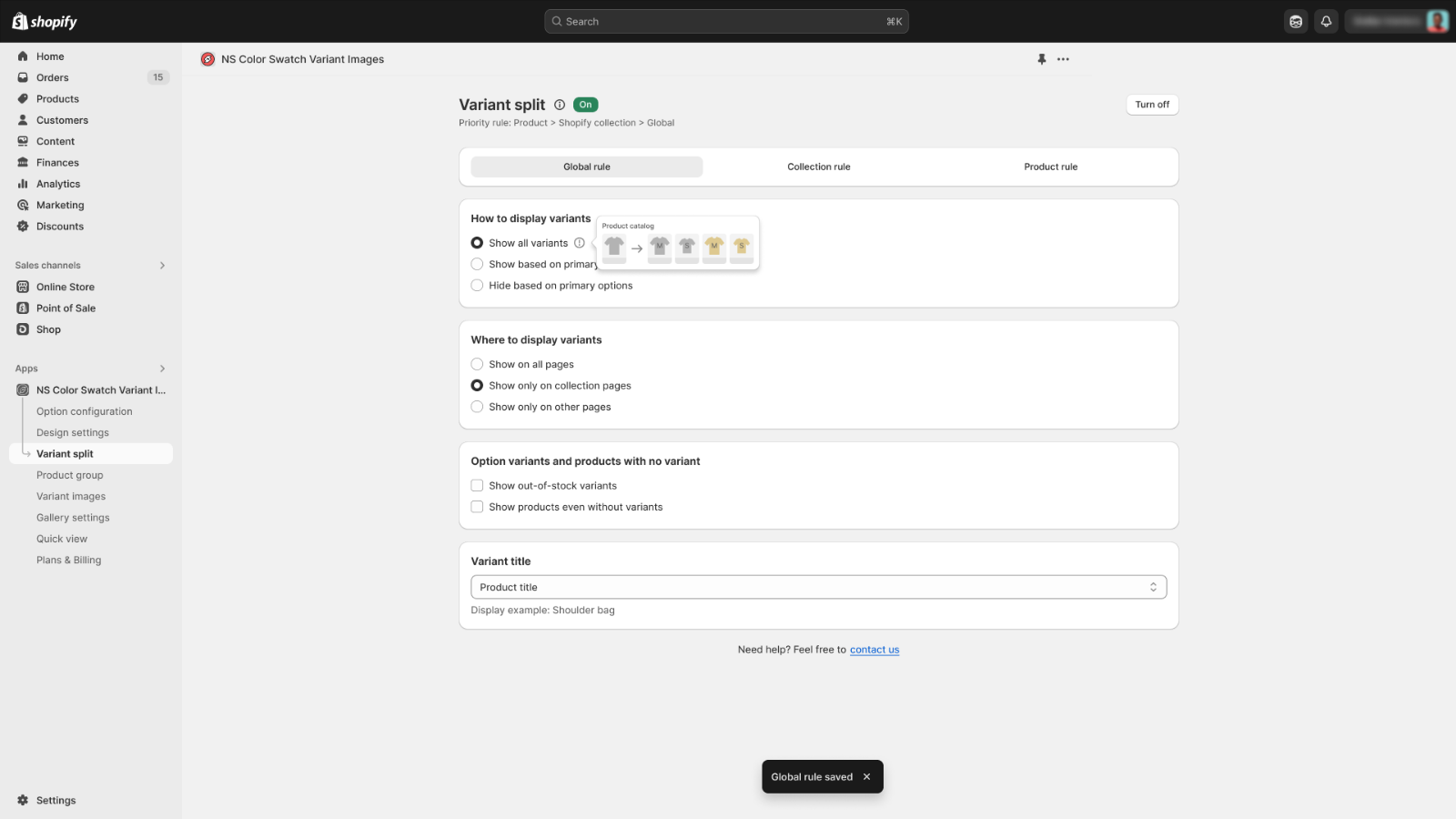
Task: Open the notifications bell
Action: click(x=1326, y=22)
